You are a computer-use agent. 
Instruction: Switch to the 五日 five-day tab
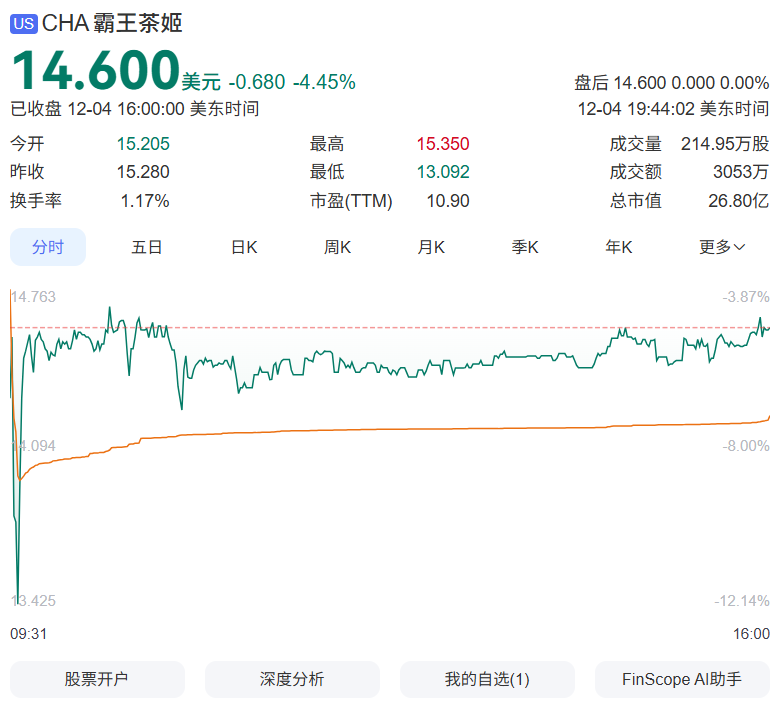147,247
